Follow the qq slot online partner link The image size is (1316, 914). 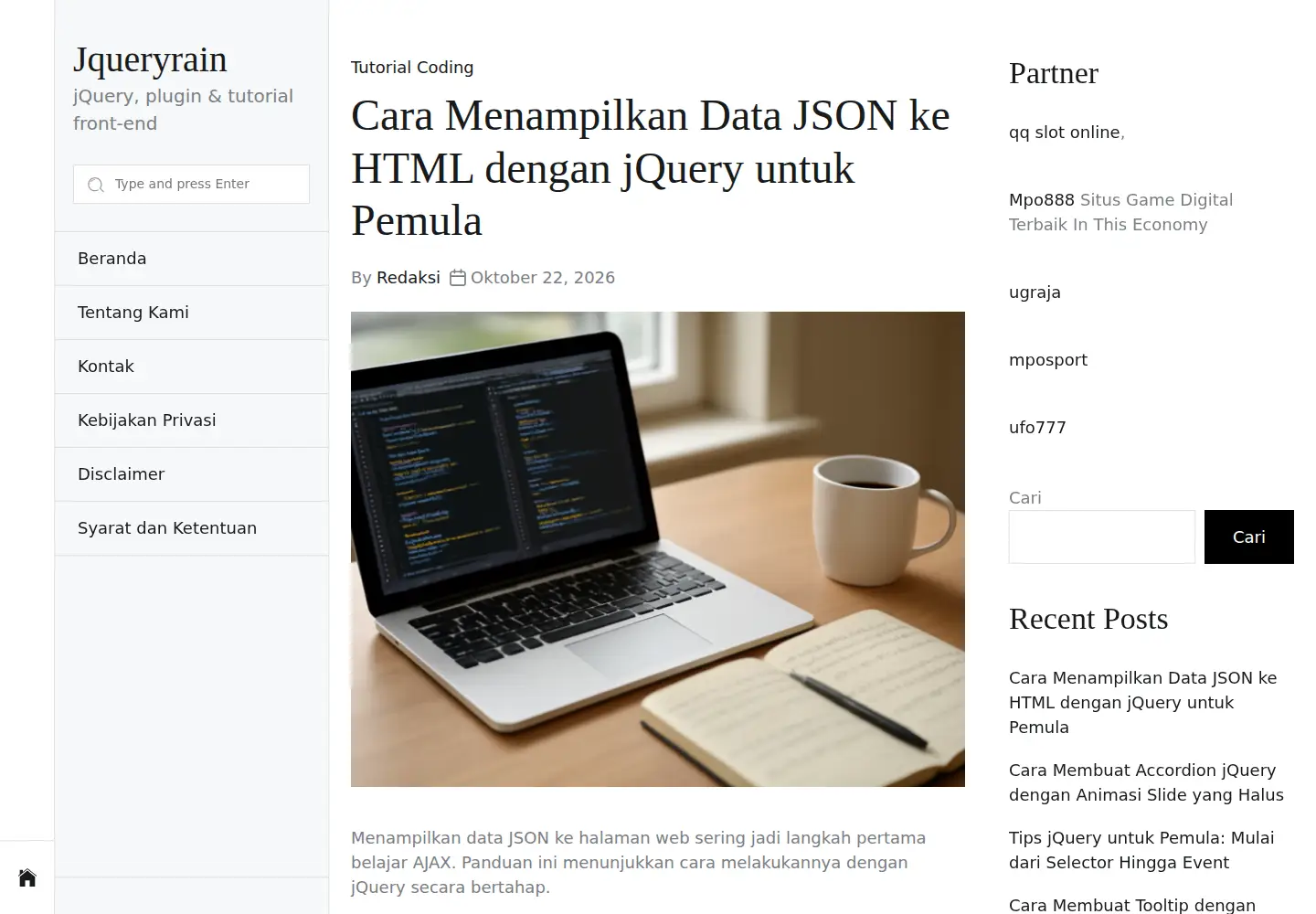(x=1065, y=133)
